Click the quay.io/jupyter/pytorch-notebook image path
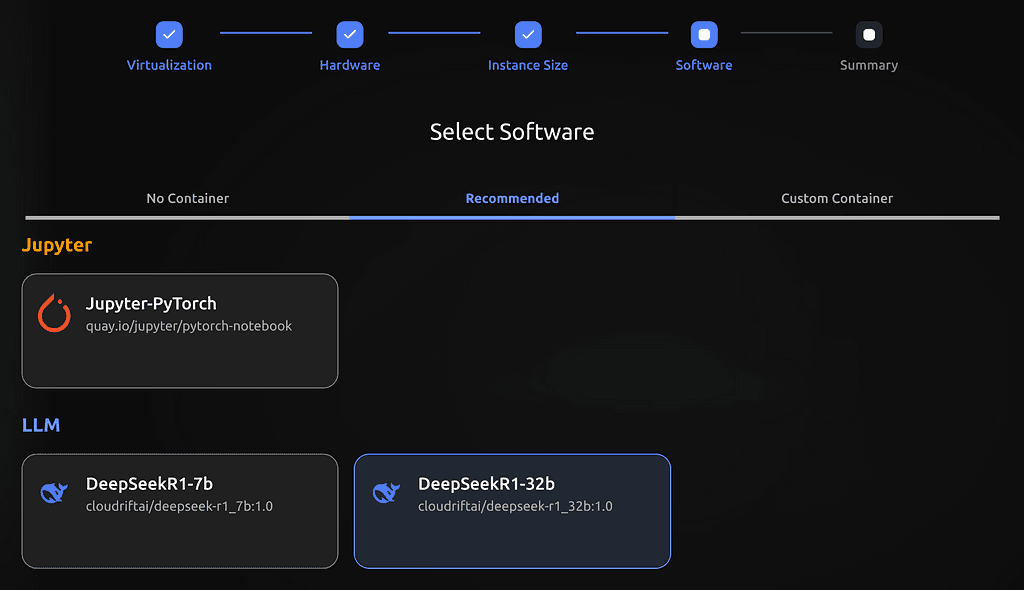This screenshot has height=590, width=1024. click(189, 326)
